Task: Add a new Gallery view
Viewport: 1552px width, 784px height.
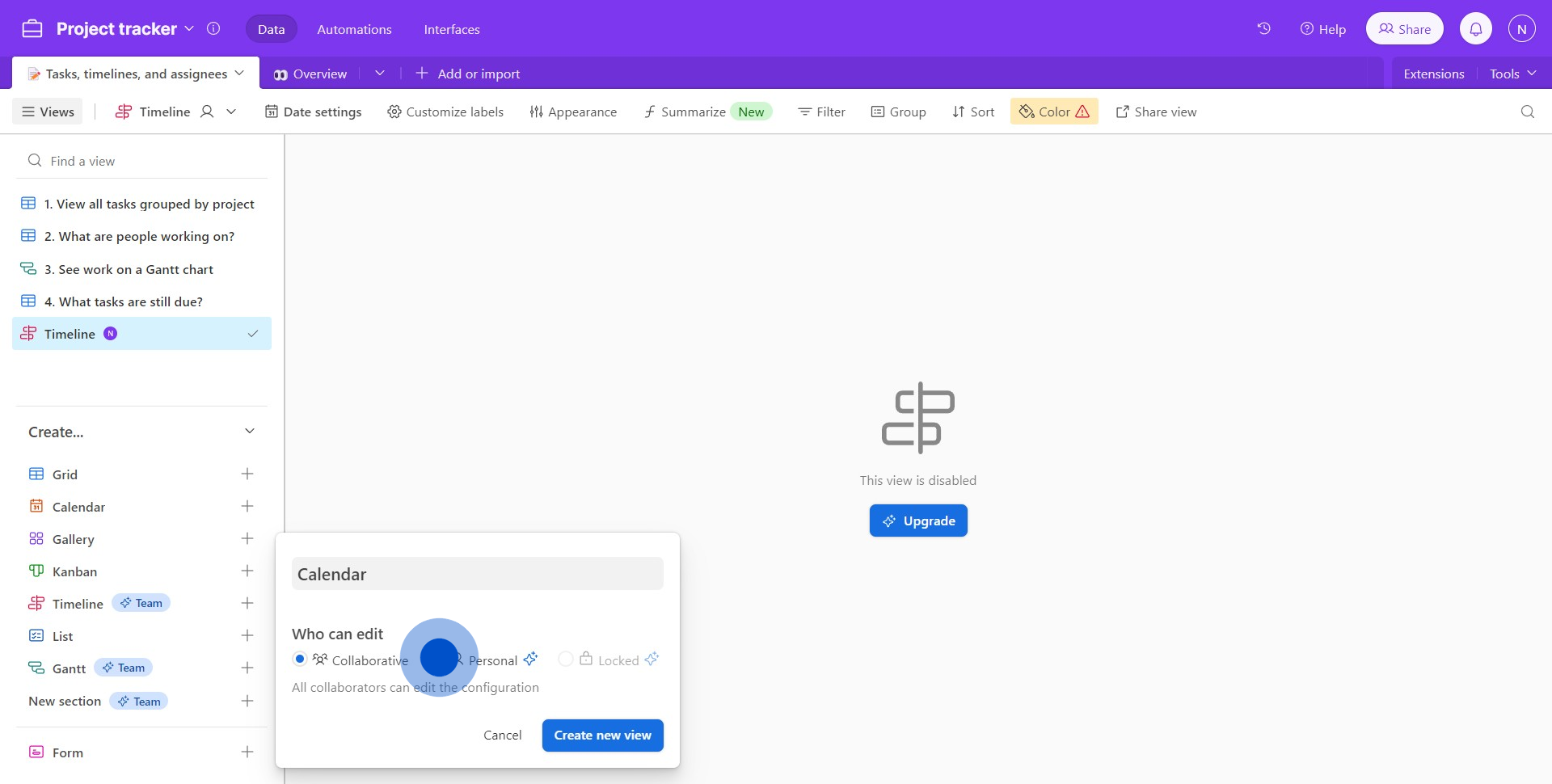Action: (x=247, y=539)
